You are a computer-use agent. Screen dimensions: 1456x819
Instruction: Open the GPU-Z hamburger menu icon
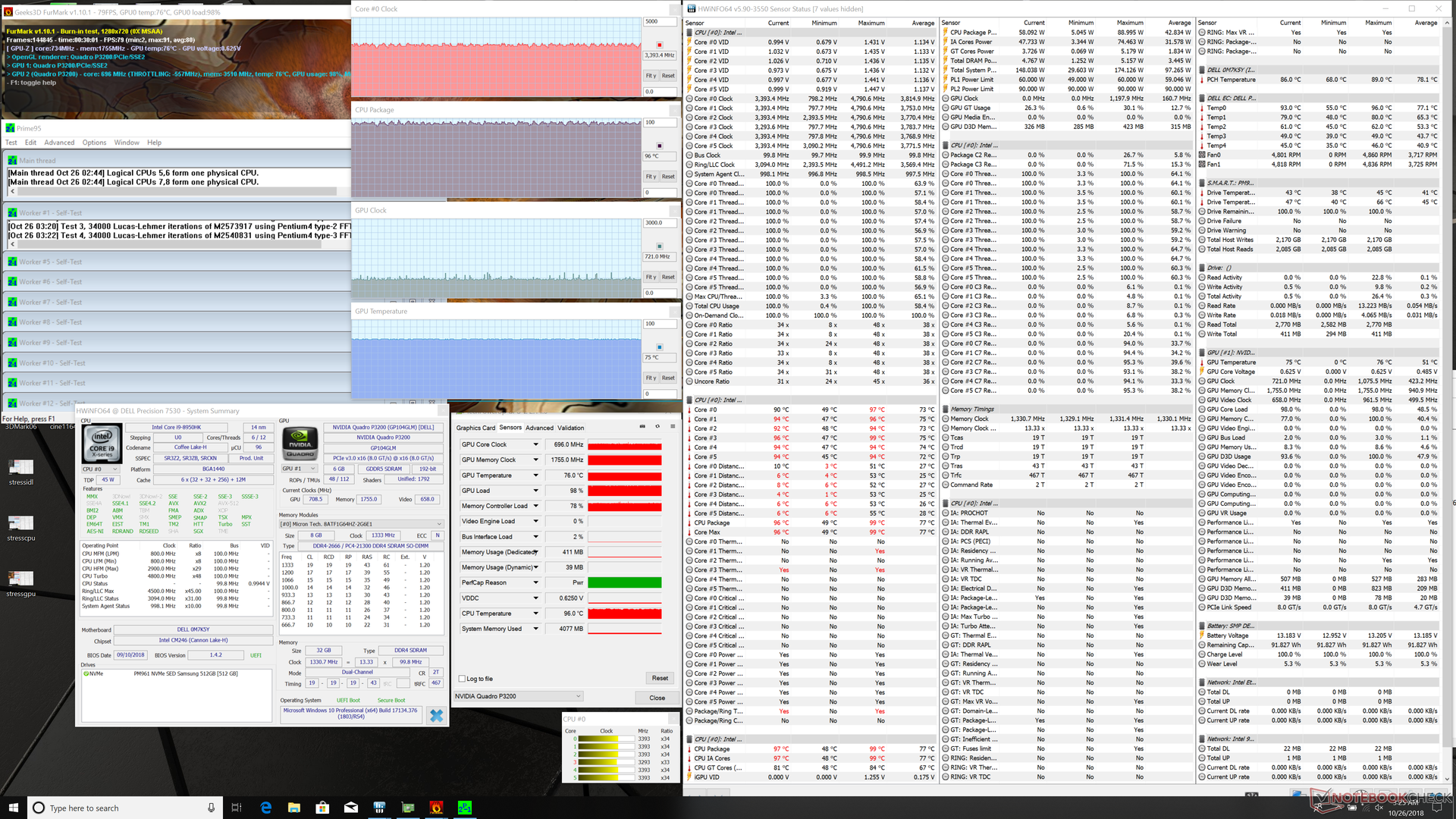point(672,427)
